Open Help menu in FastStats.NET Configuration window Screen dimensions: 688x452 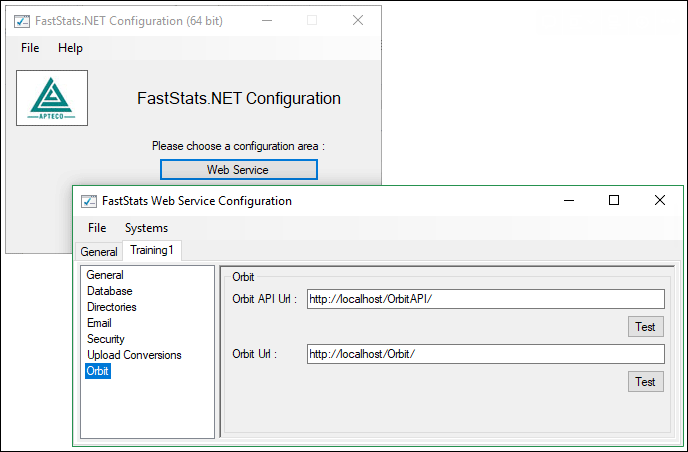[x=70, y=48]
